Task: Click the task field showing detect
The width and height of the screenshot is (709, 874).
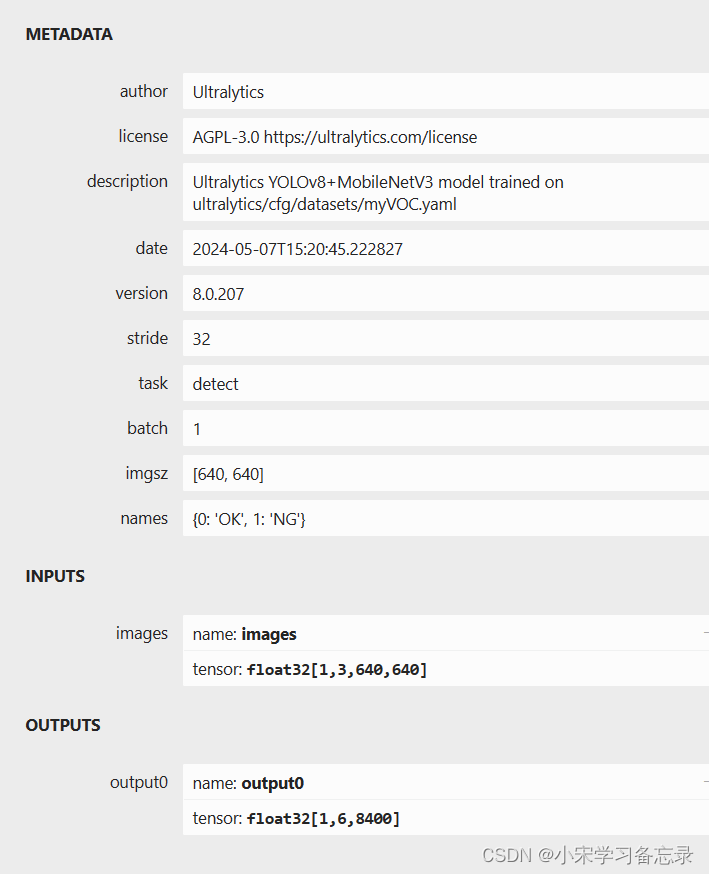Action: pyautogui.click(x=446, y=383)
